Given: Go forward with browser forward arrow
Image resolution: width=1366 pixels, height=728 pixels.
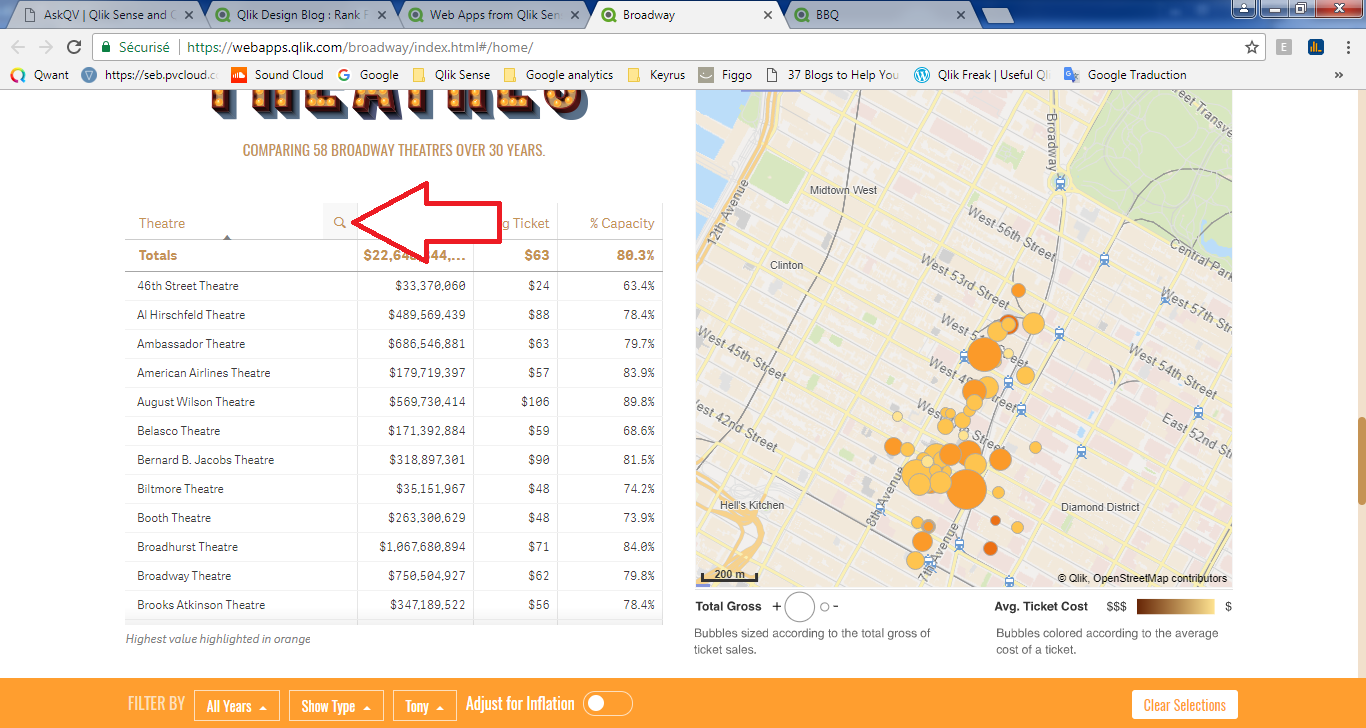Looking at the screenshot, I should click(x=45, y=47).
